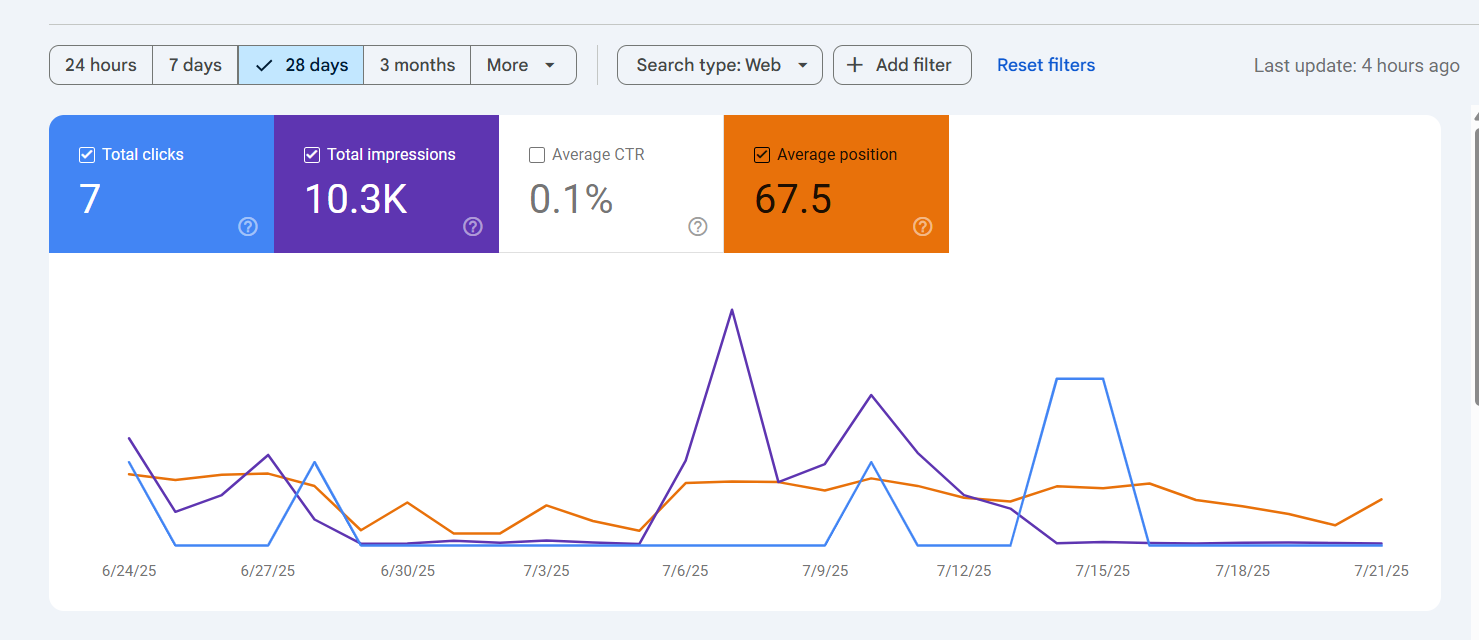Open help icon on Total impressions card
1479x640 pixels.
pos(473,227)
